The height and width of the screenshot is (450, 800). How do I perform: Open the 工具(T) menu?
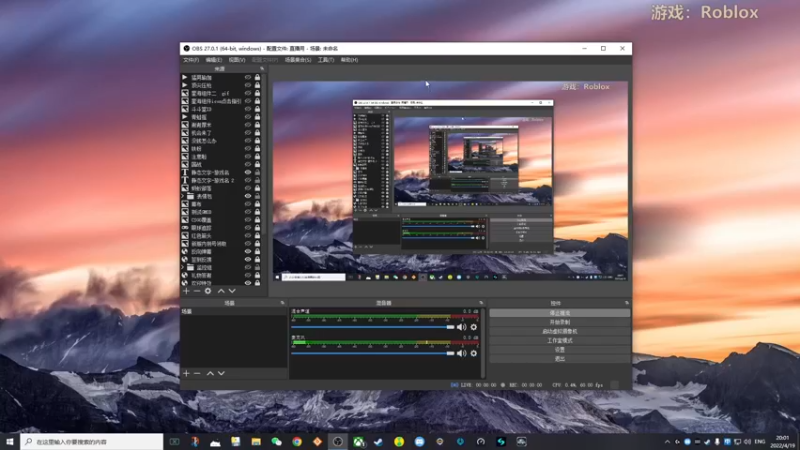326,60
